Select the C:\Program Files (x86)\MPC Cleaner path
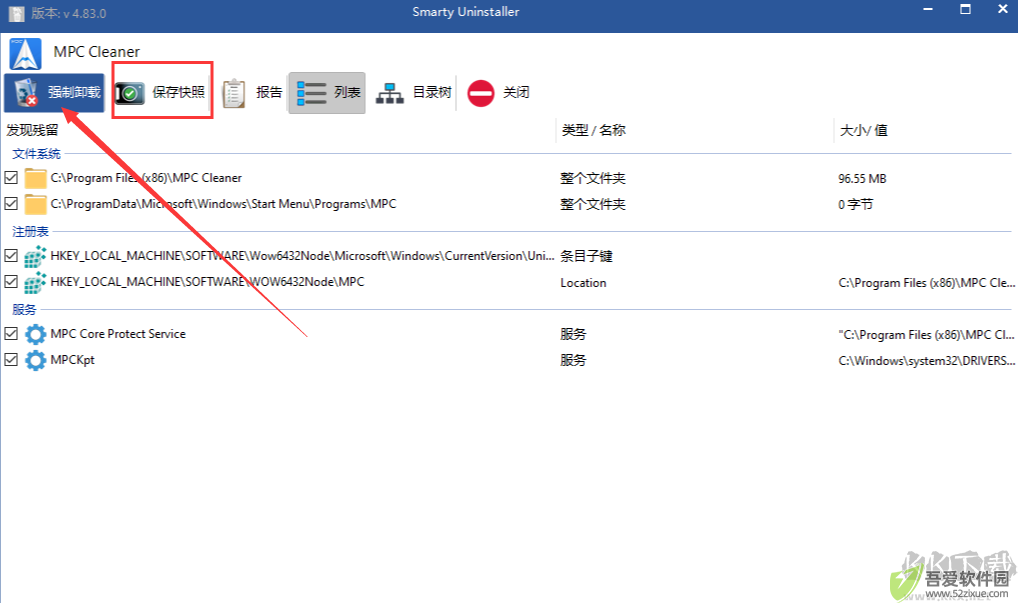 pos(146,178)
